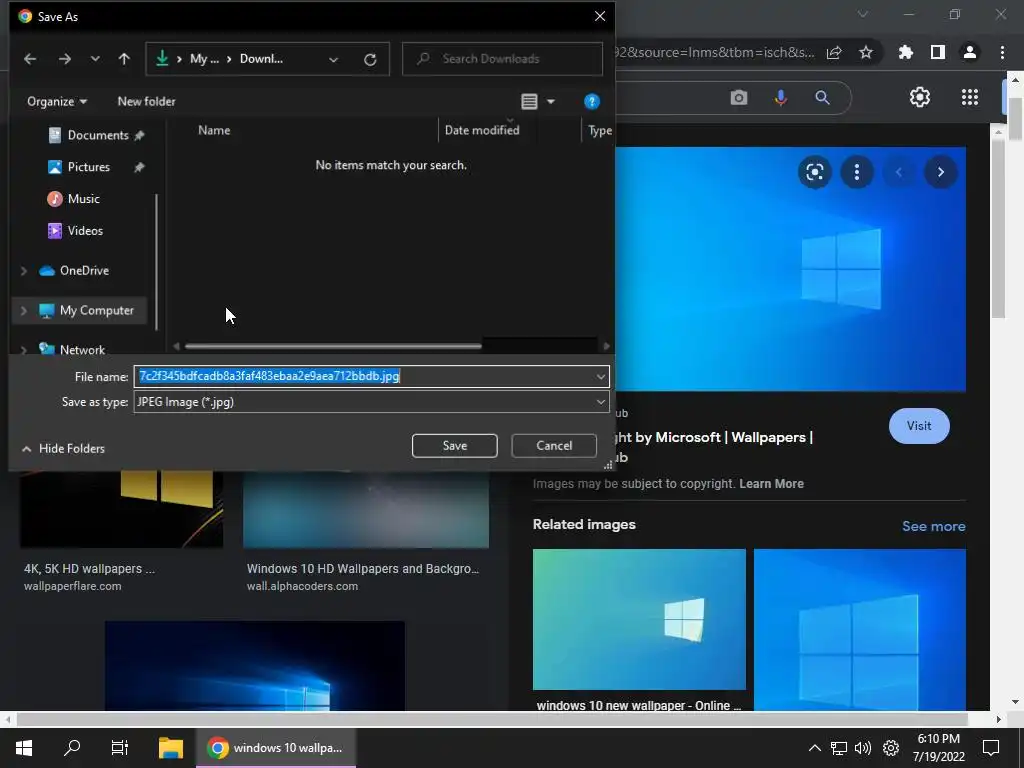The height and width of the screenshot is (768, 1024).
Task: Expand the address path dropdown
Action: tap(334, 59)
